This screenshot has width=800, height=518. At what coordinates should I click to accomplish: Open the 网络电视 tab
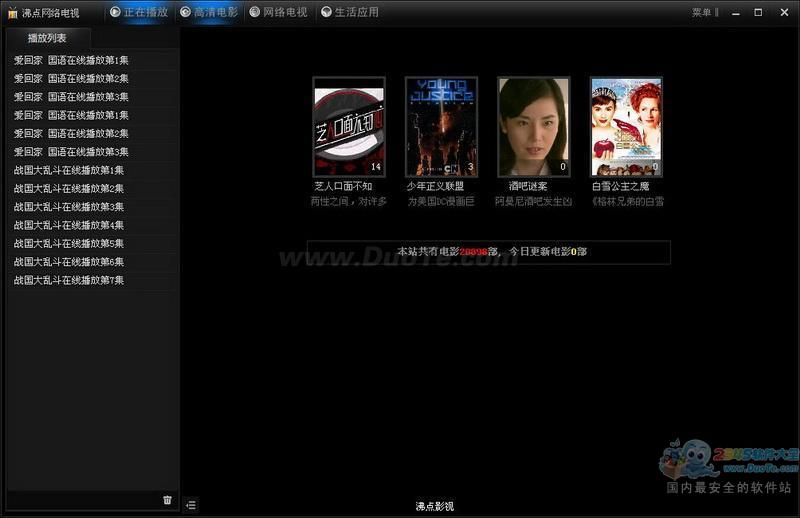279,12
